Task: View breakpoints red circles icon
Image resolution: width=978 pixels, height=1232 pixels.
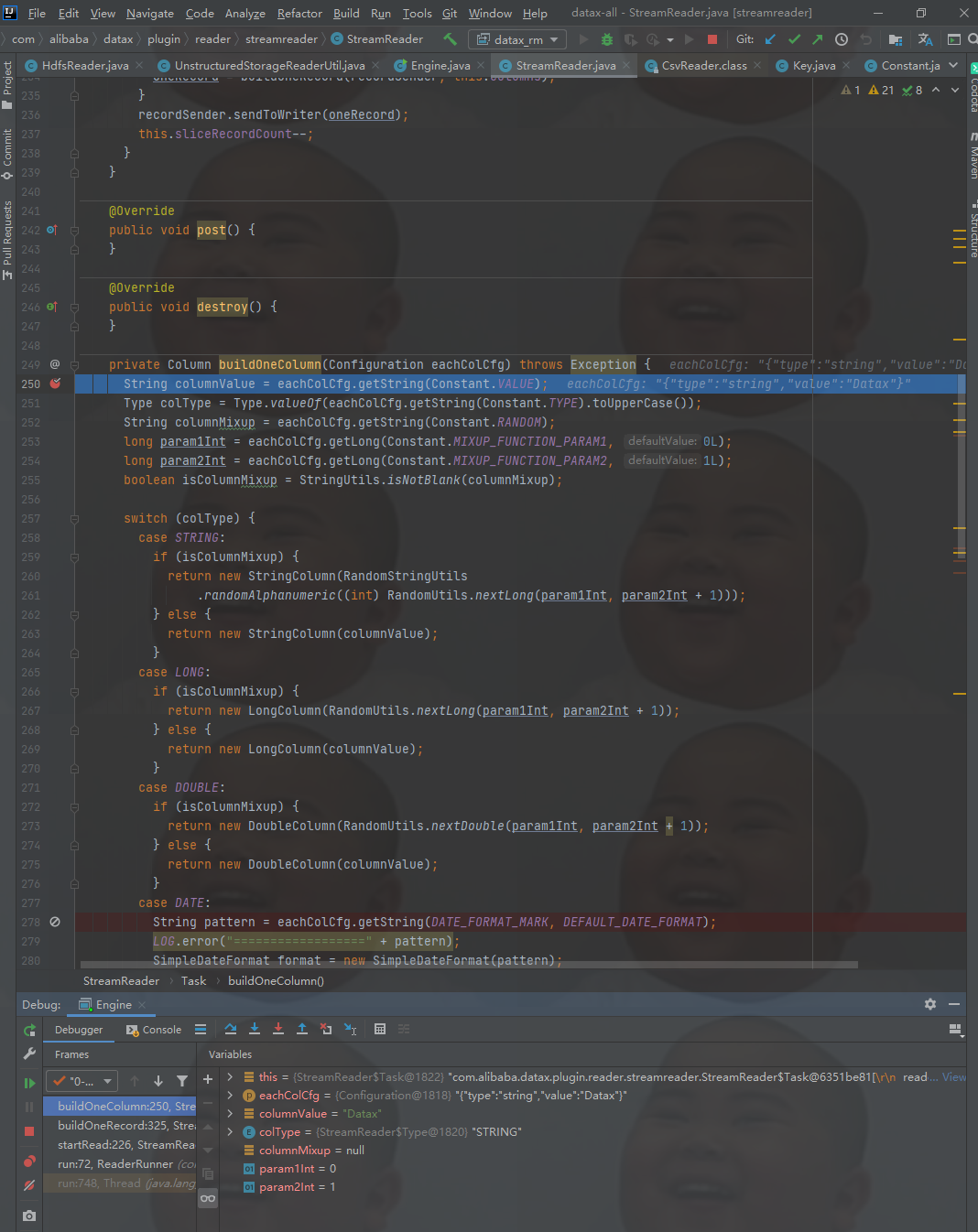Action: (x=29, y=1161)
